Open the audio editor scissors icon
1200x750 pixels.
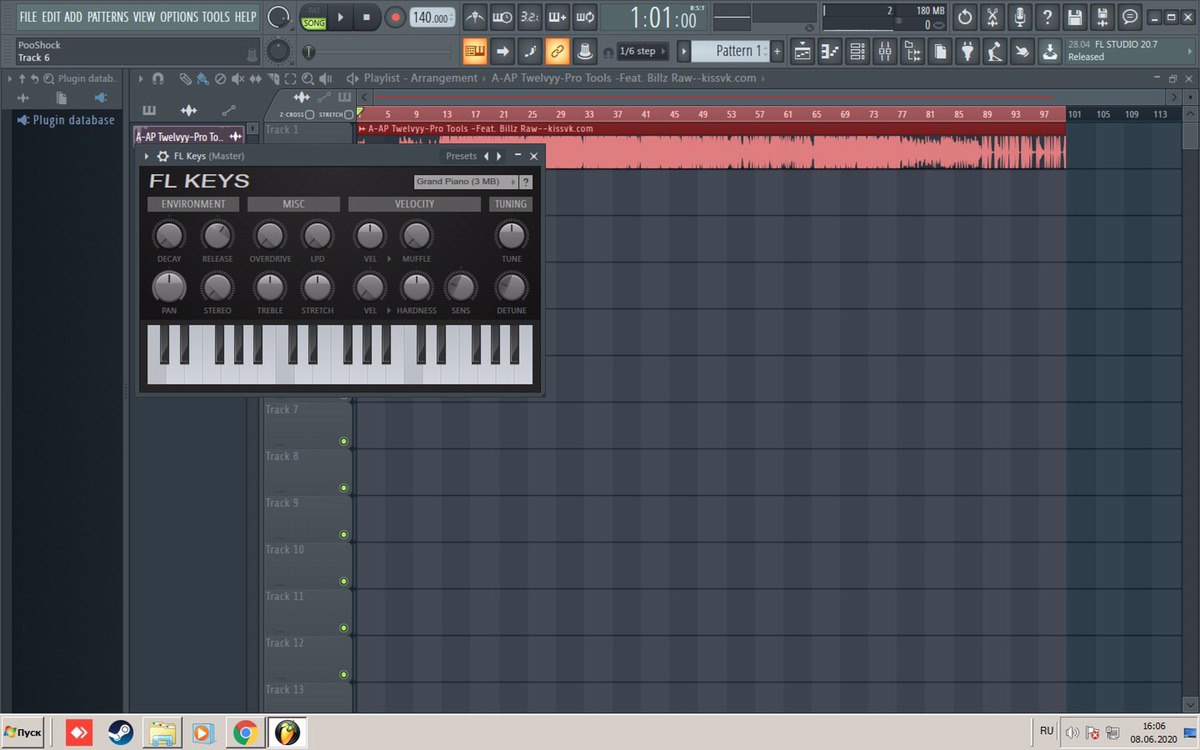(992, 17)
